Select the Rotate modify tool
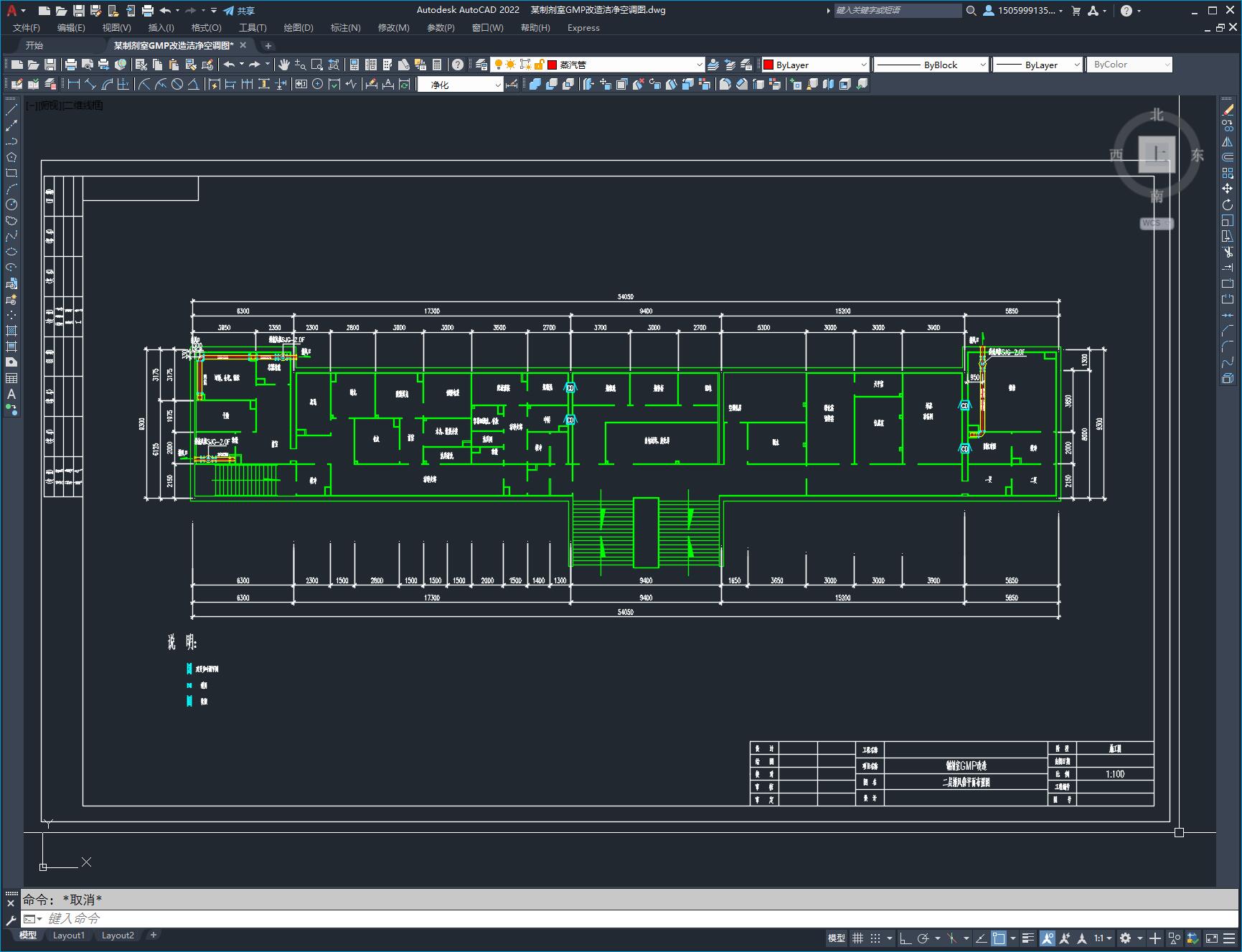 [x=1228, y=204]
